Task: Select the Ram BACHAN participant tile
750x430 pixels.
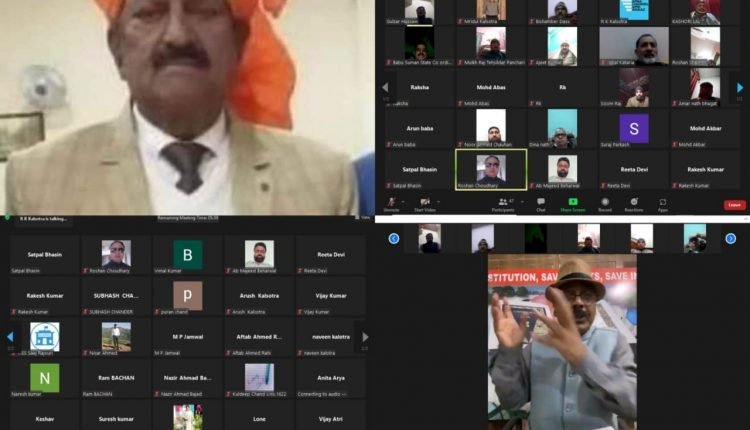Action: (116, 378)
